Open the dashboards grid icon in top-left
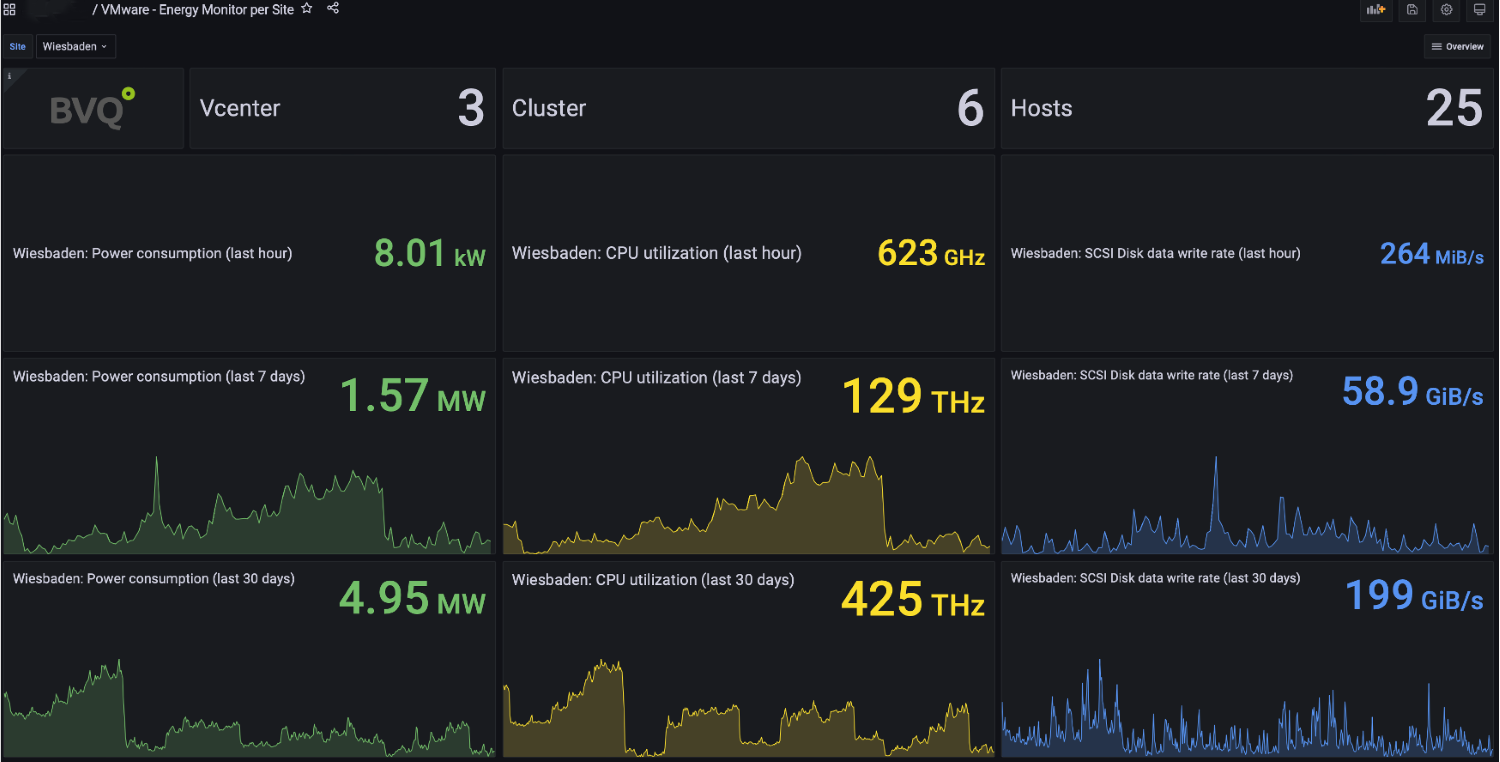Viewport: 1500px width, 762px height. point(10,9)
